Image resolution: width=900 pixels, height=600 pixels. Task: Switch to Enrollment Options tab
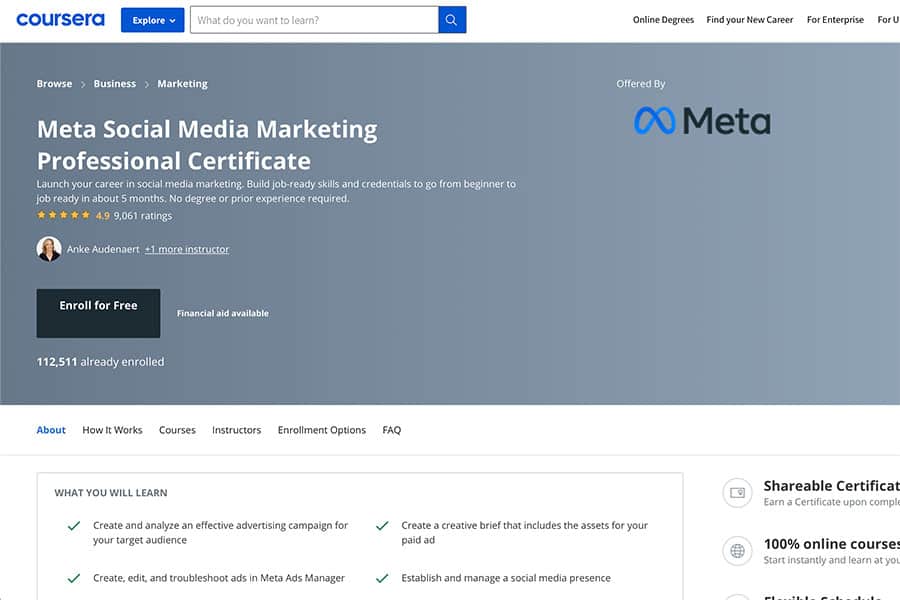point(321,430)
